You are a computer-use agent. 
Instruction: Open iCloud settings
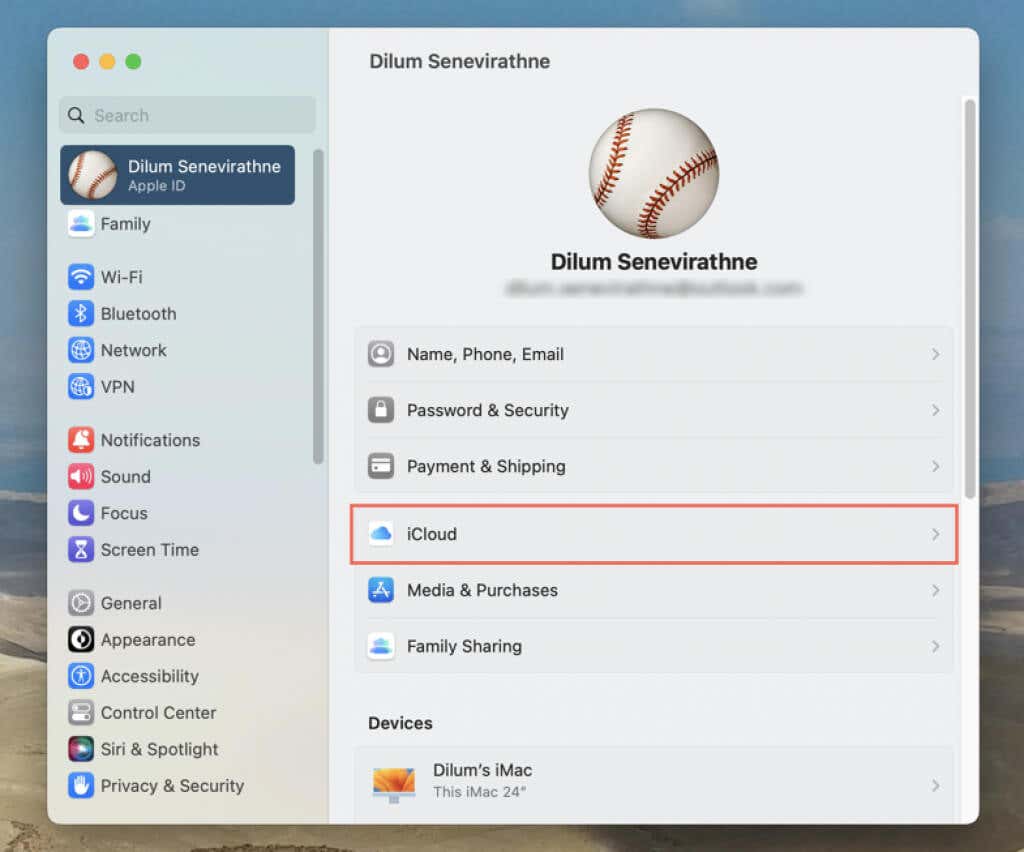pyautogui.click(x=654, y=534)
